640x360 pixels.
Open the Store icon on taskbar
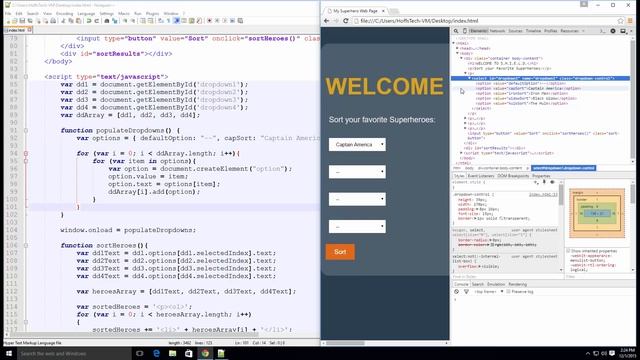click(x=189, y=353)
